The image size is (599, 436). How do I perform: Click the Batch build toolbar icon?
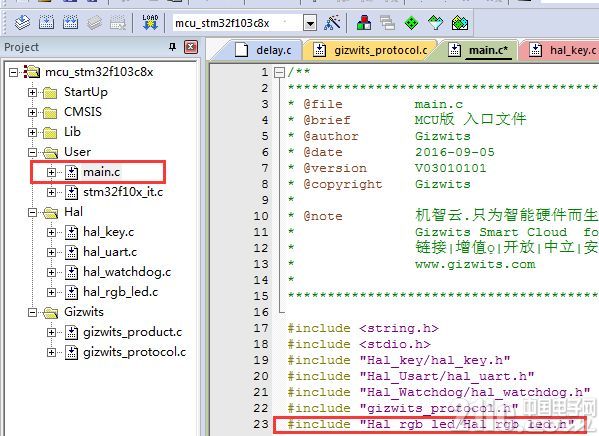[94, 23]
